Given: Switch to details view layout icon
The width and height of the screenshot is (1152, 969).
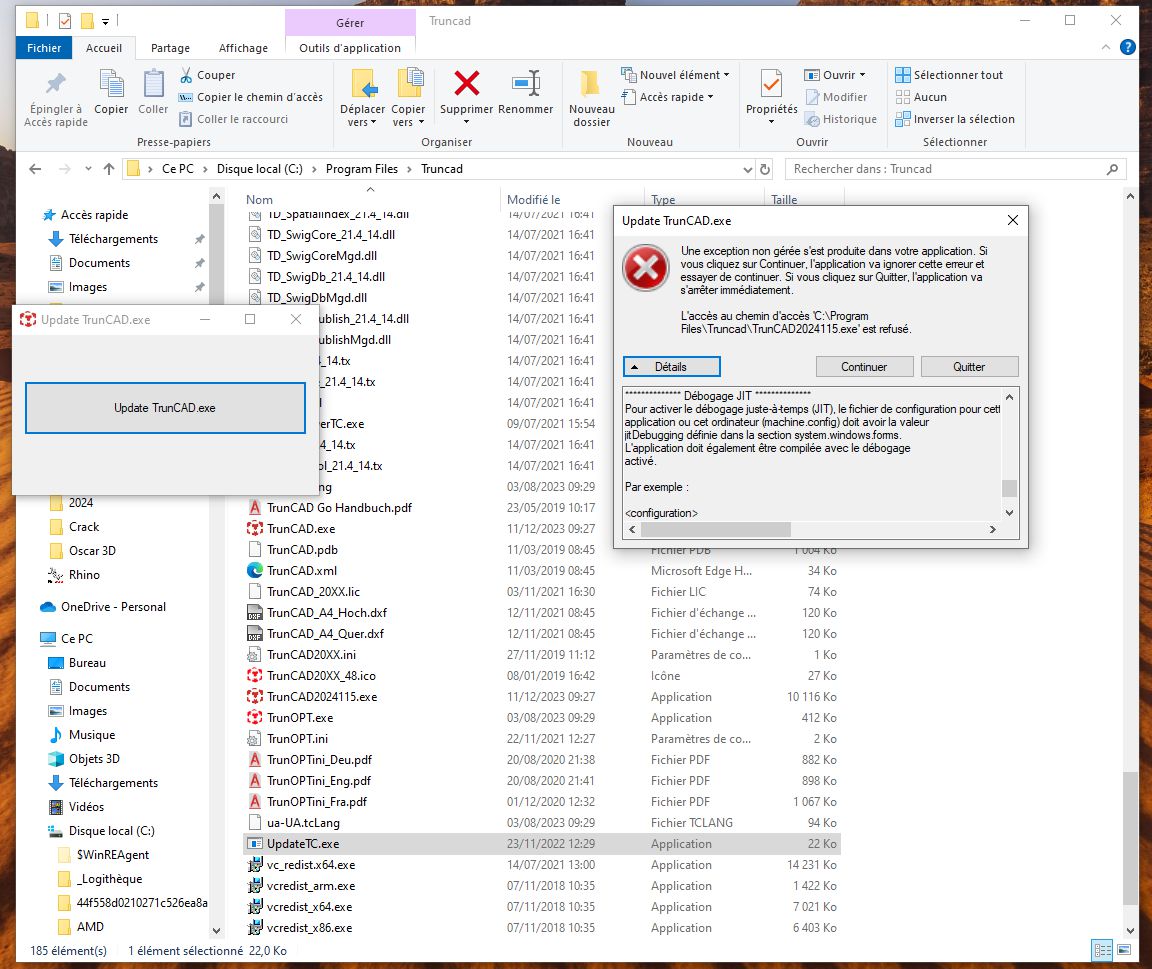Looking at the screenshot, I should coord(1103,950).
